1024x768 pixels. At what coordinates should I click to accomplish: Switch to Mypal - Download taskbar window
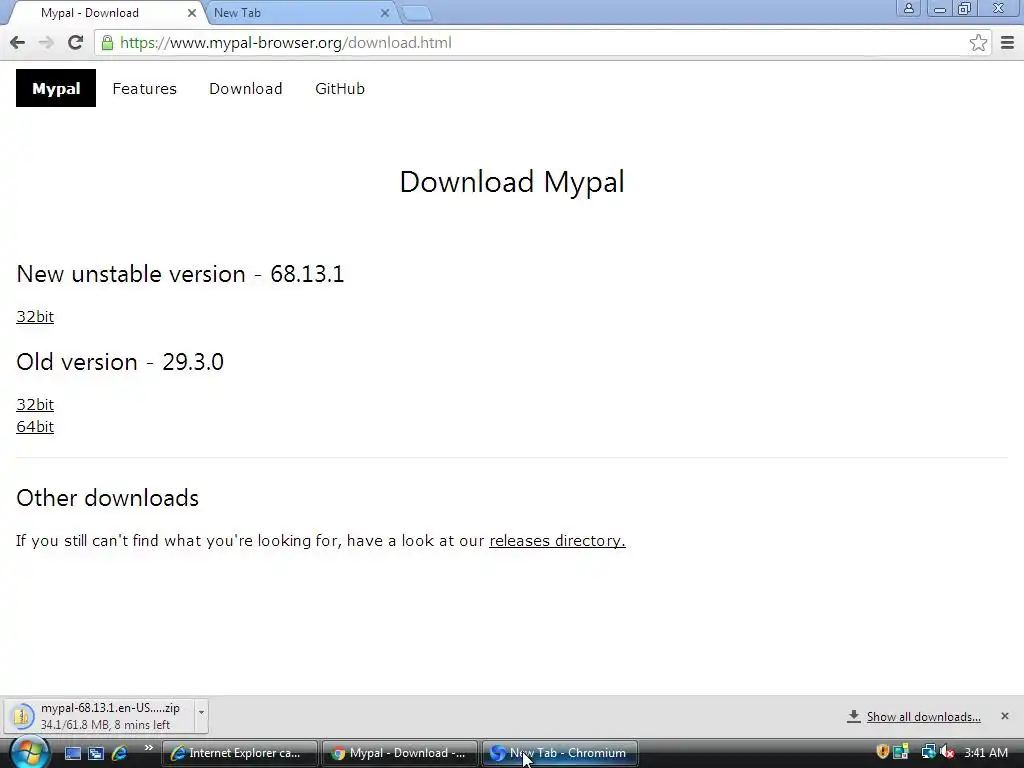coord(400,753)
